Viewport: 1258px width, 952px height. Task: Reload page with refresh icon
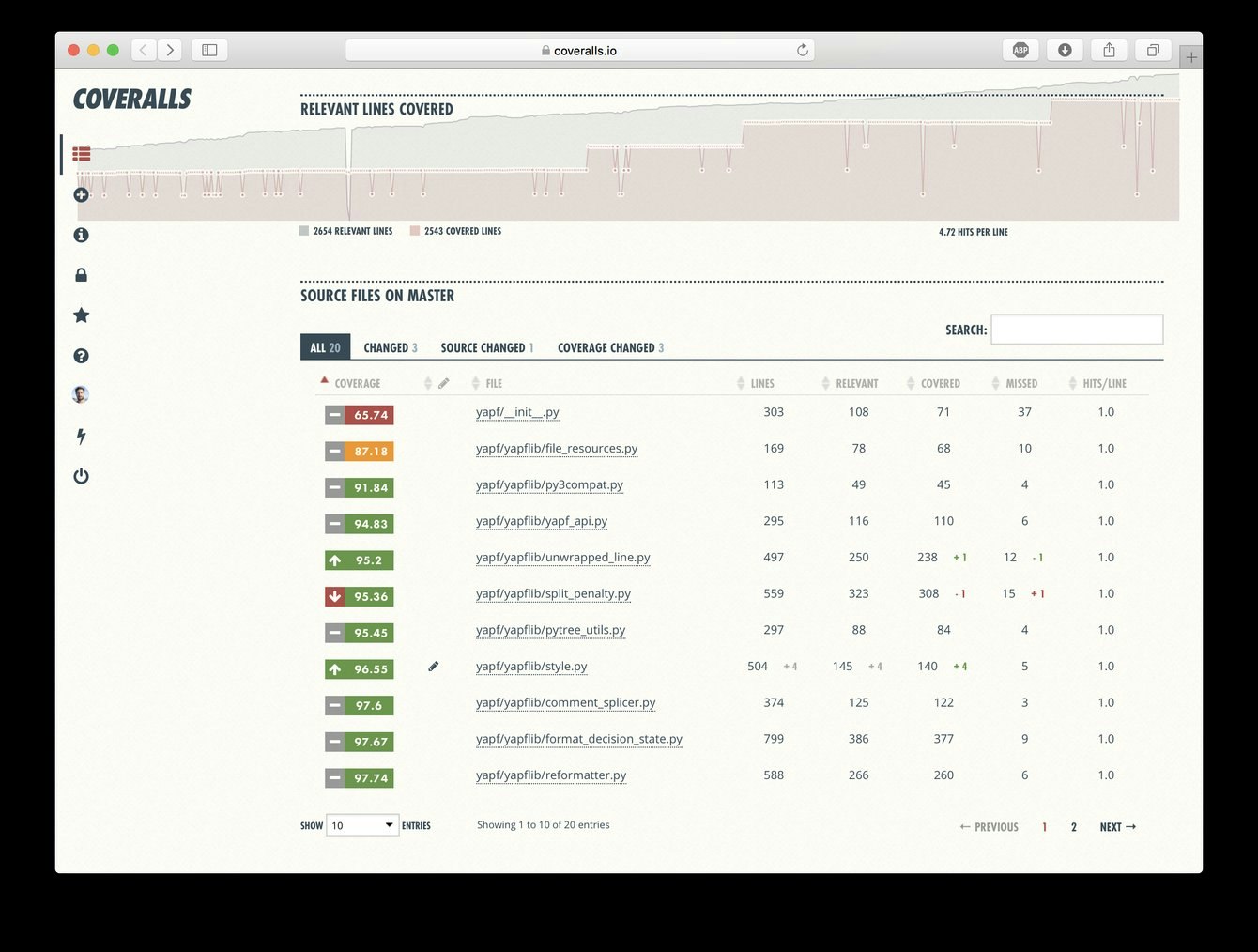point(803,51)
